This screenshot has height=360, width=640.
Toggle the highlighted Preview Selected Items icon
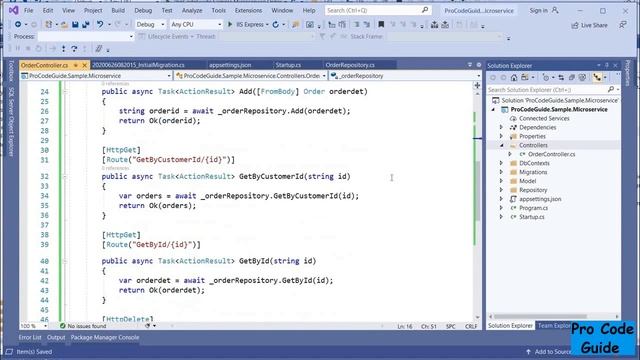click(x=597, y=78)
